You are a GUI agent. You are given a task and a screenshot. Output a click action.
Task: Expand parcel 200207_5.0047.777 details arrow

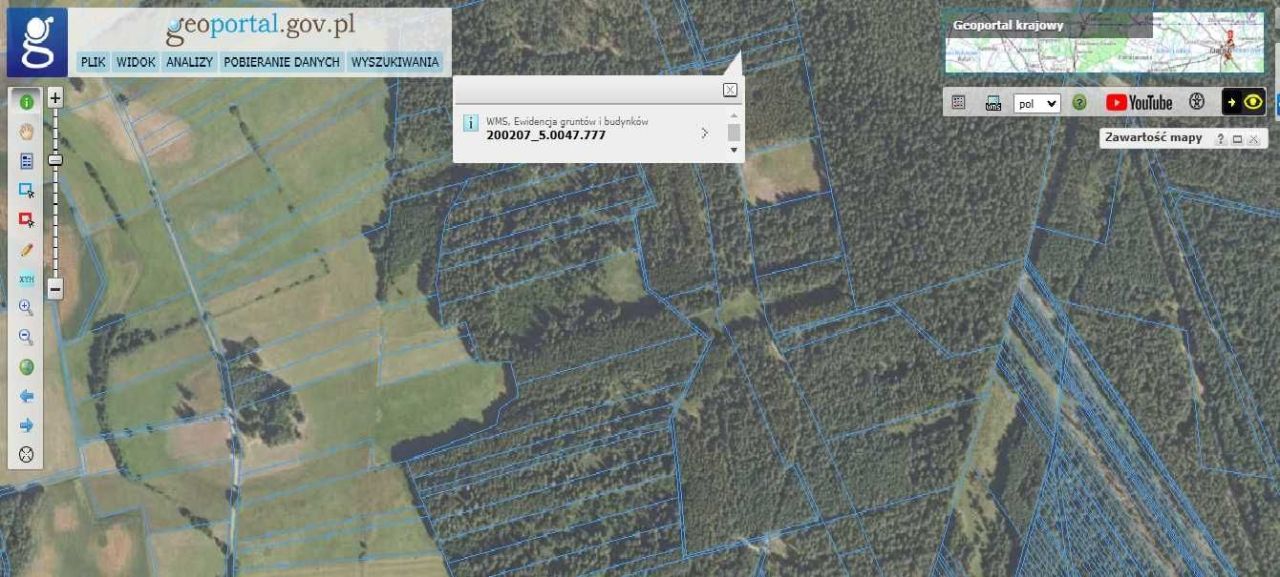pos(705,132)
